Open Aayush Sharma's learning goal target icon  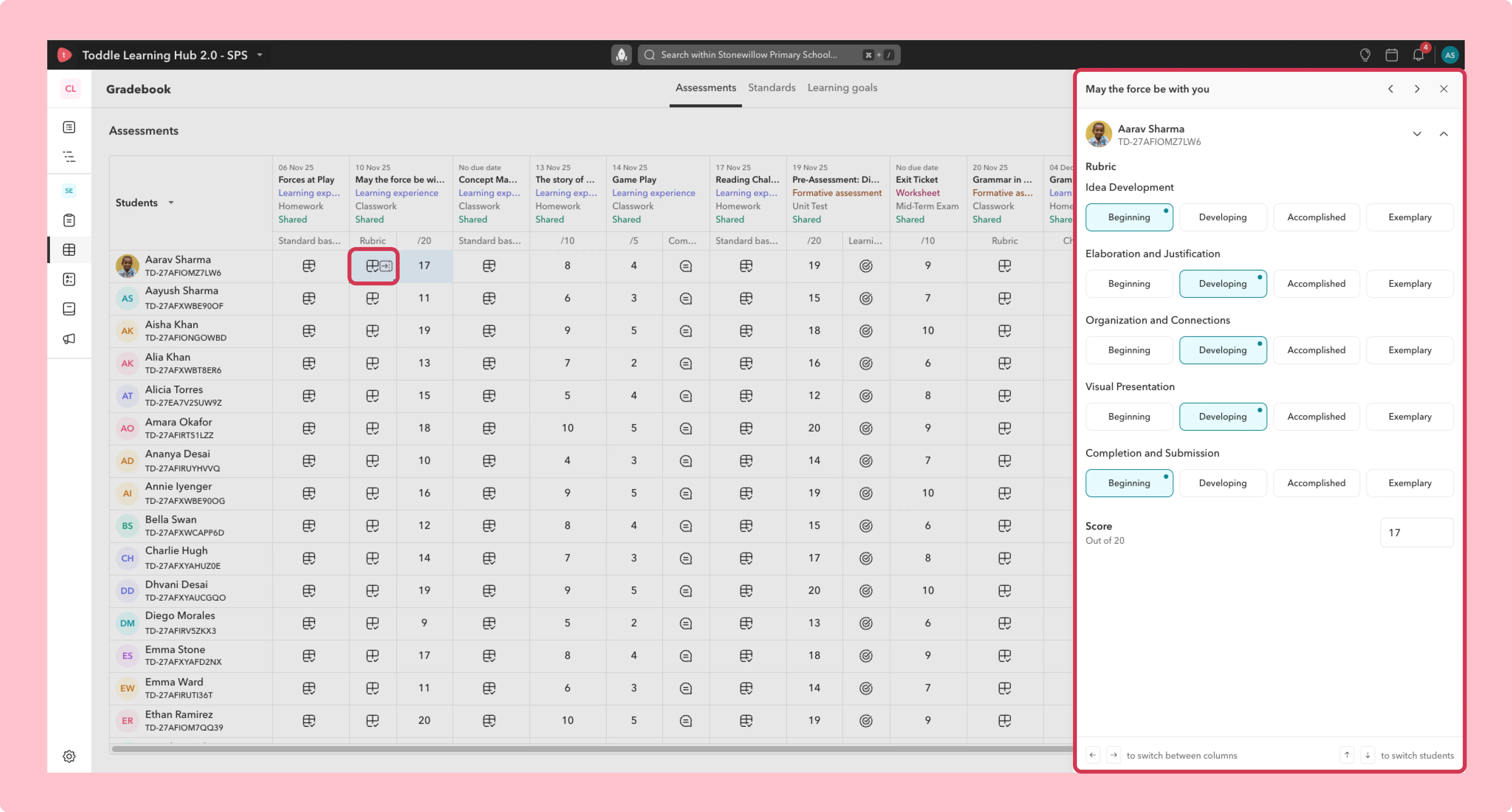pyautogui.click(x=866, y=299)
